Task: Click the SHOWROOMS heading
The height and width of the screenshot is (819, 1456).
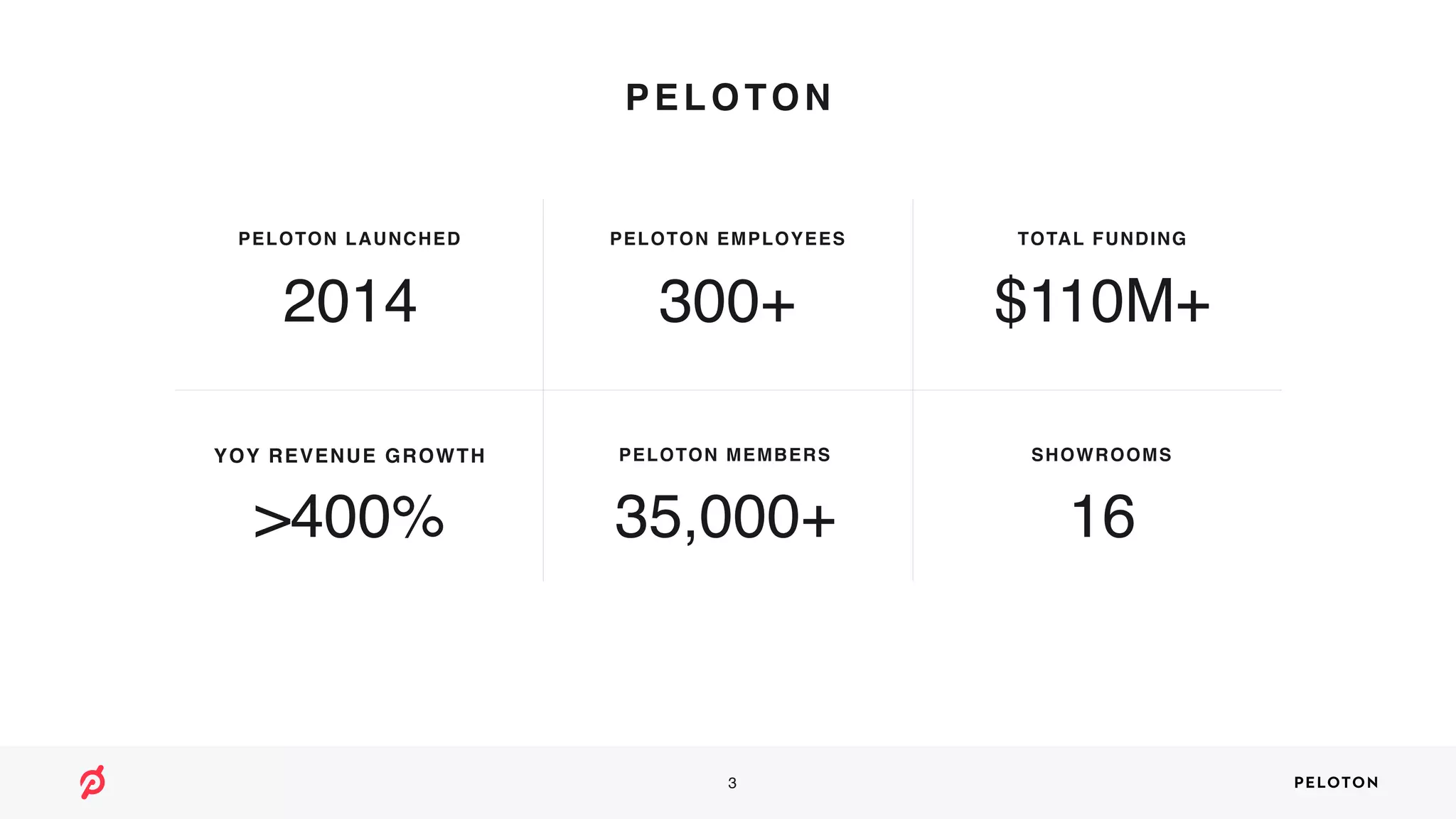Action: point(1102,455)
